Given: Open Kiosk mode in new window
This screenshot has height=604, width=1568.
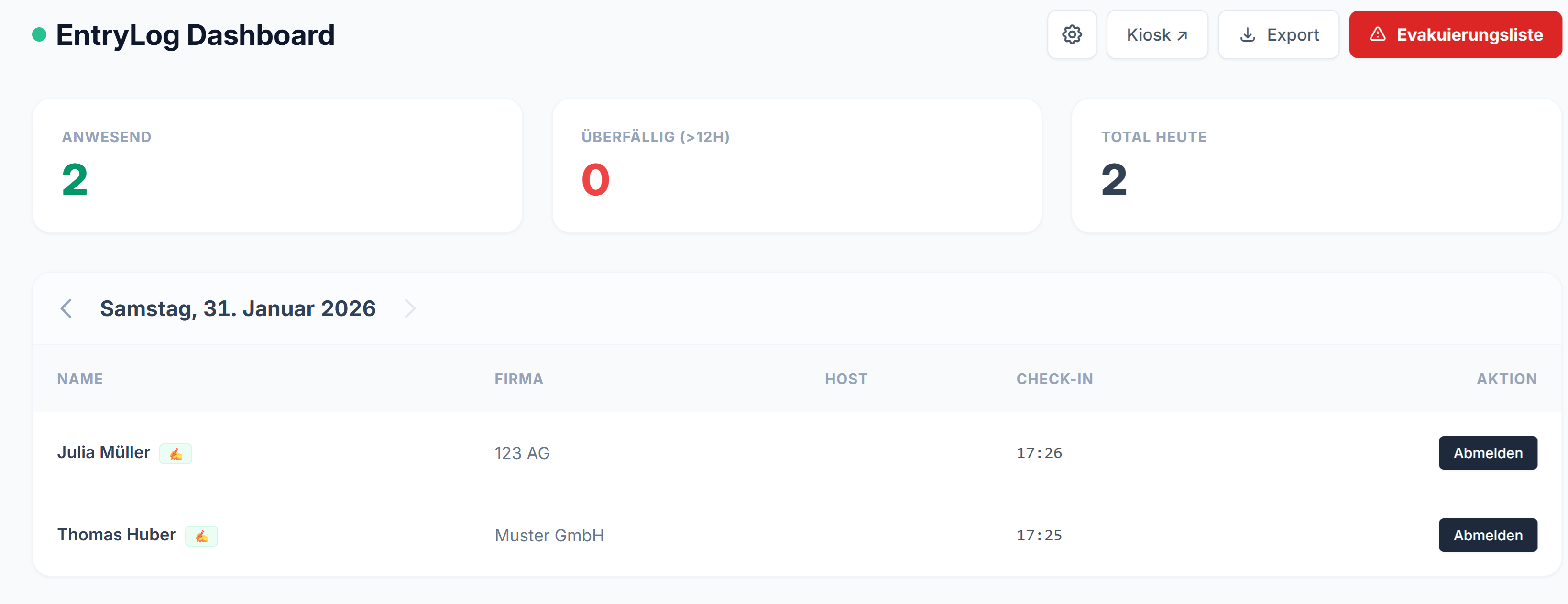Looking at the screenshot, I should pyautogui.click(x=1157, y=35).
